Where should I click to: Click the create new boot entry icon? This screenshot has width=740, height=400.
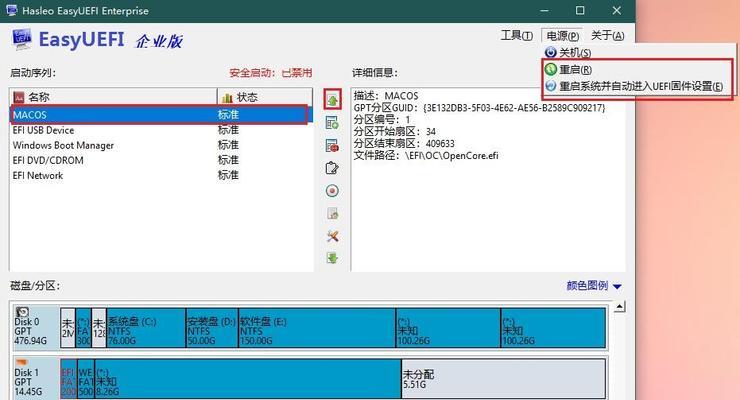point(332,123)
